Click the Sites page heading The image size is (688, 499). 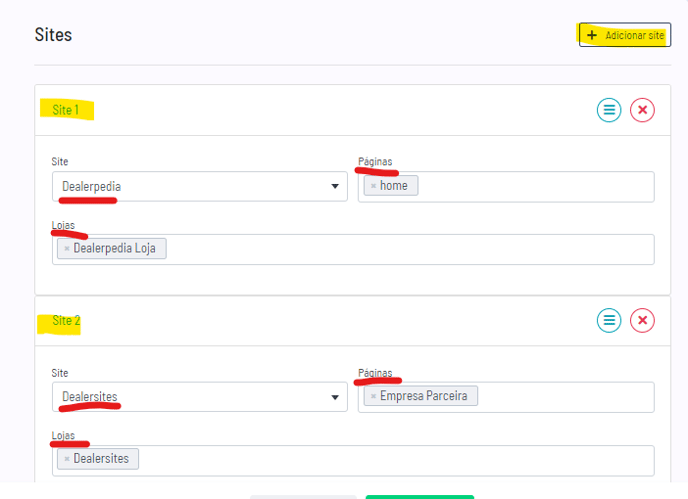pos(53,35)
